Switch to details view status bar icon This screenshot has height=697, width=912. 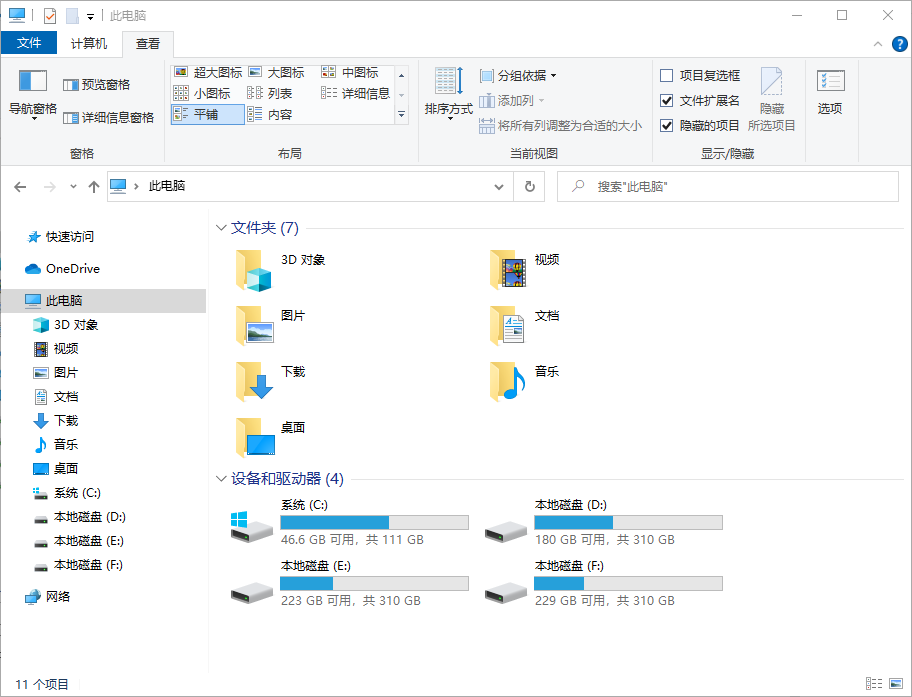click(x=874, y=684)
